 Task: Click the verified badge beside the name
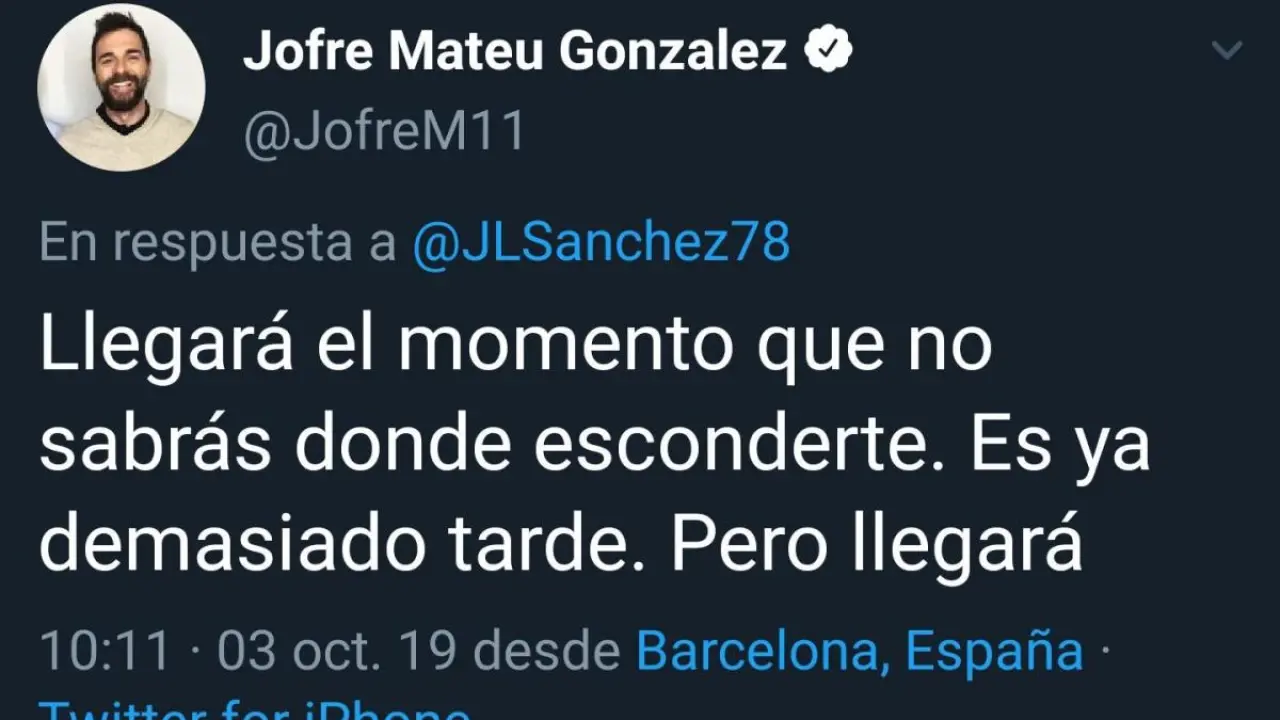(829, 50)
